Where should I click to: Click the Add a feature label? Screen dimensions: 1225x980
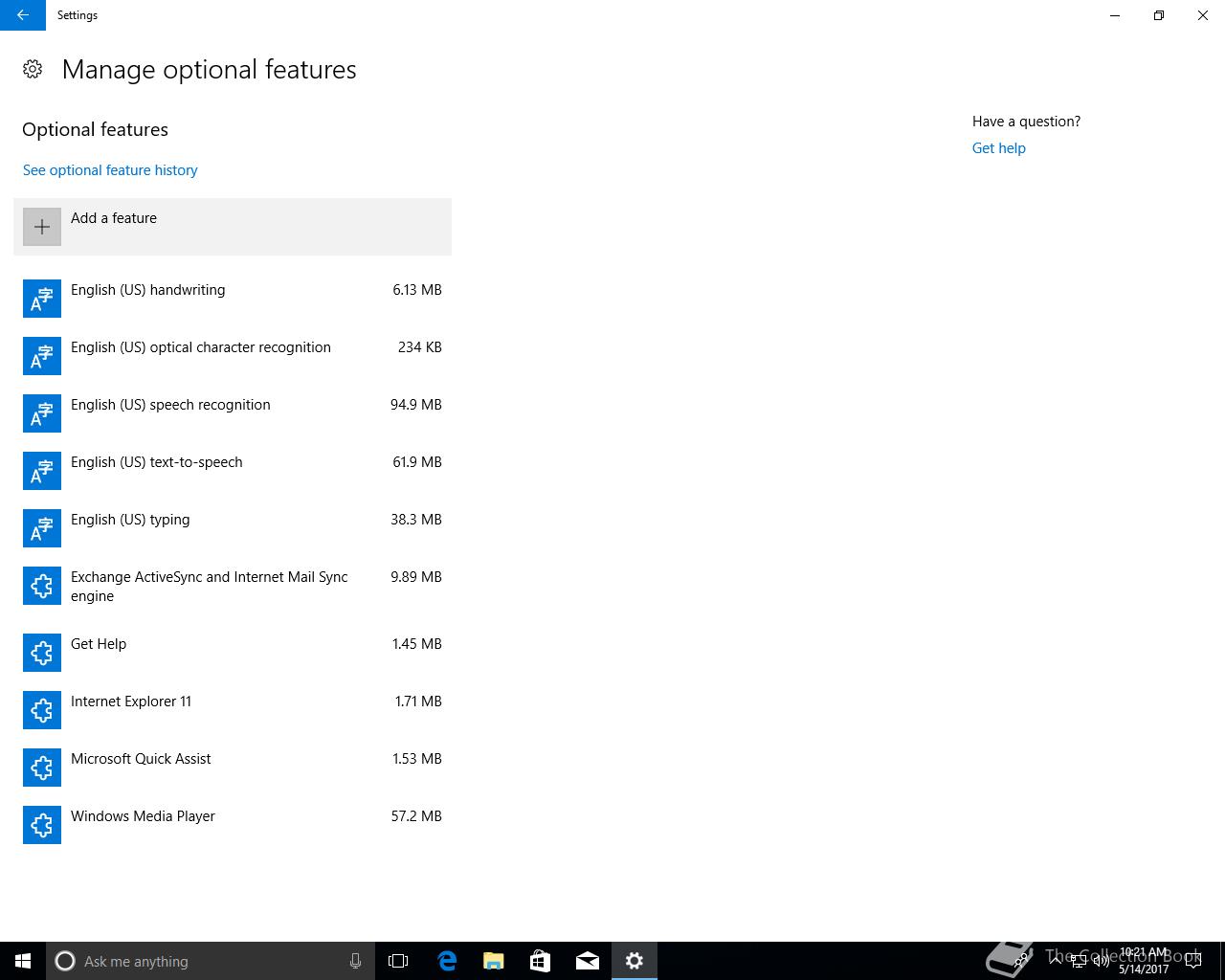coord(114,218)
